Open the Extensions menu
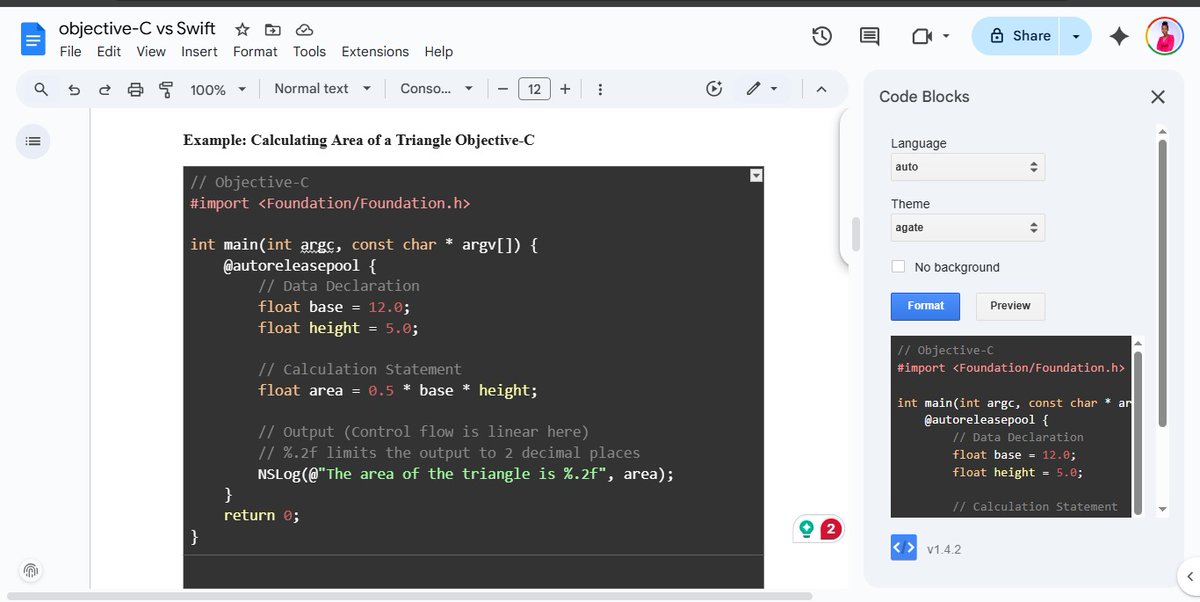This screenshot has width=1200, height=602. tap(375, 51)
